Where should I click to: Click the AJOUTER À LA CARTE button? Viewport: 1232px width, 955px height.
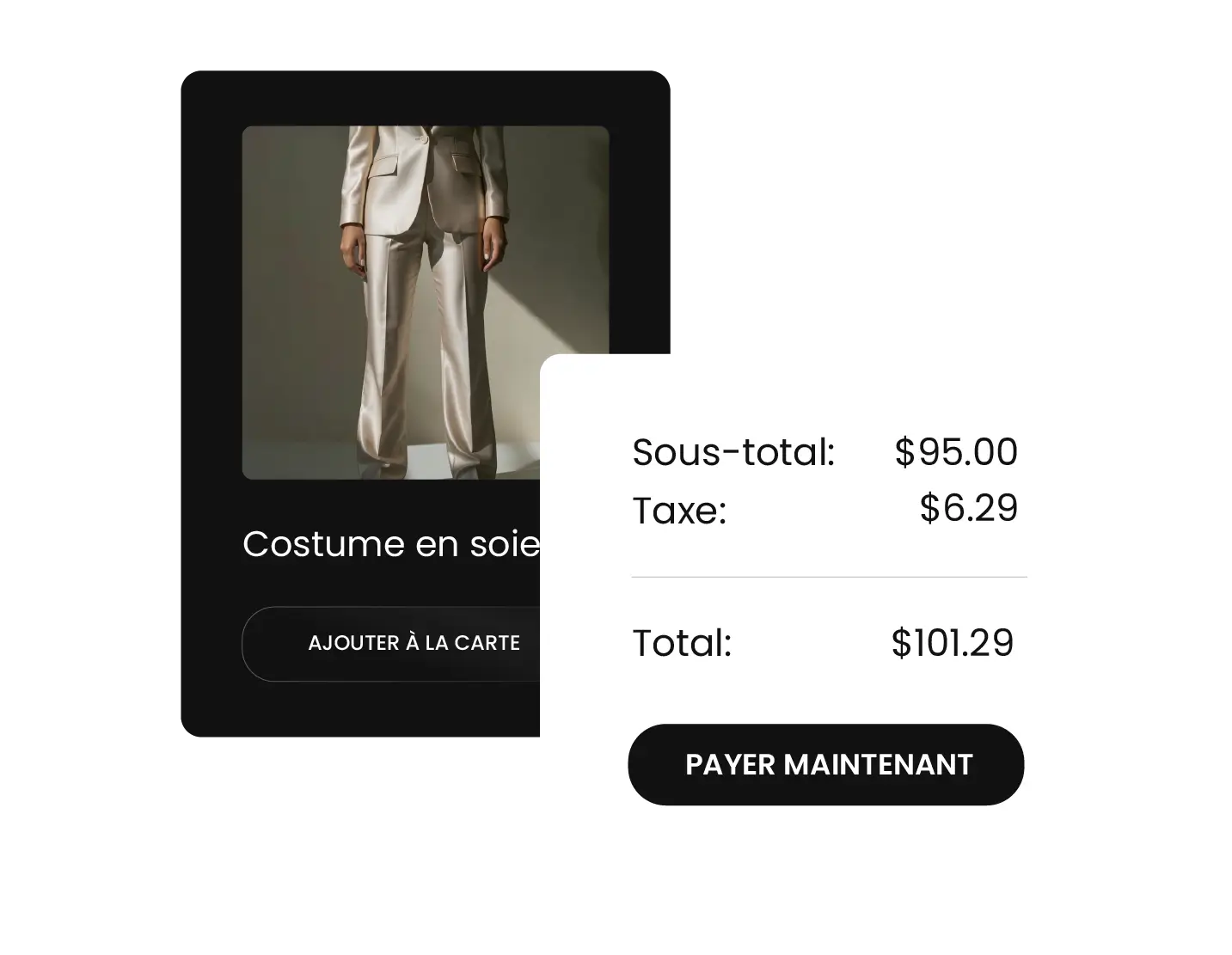(413, 644)
